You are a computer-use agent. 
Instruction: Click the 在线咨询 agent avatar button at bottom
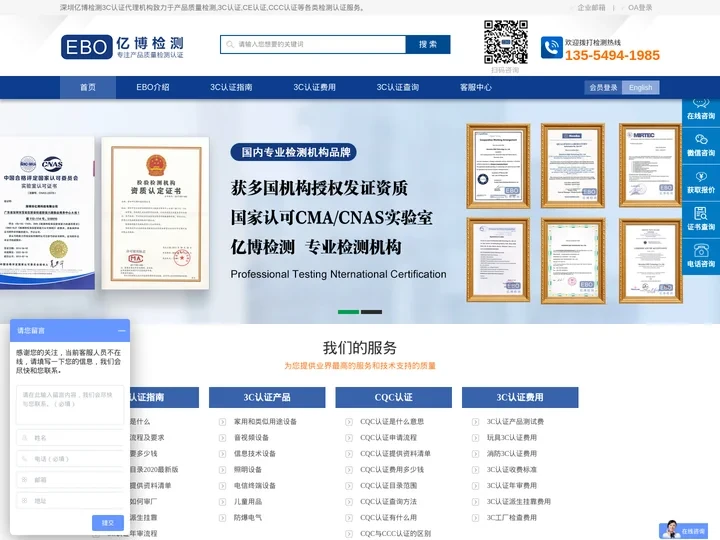683,530
